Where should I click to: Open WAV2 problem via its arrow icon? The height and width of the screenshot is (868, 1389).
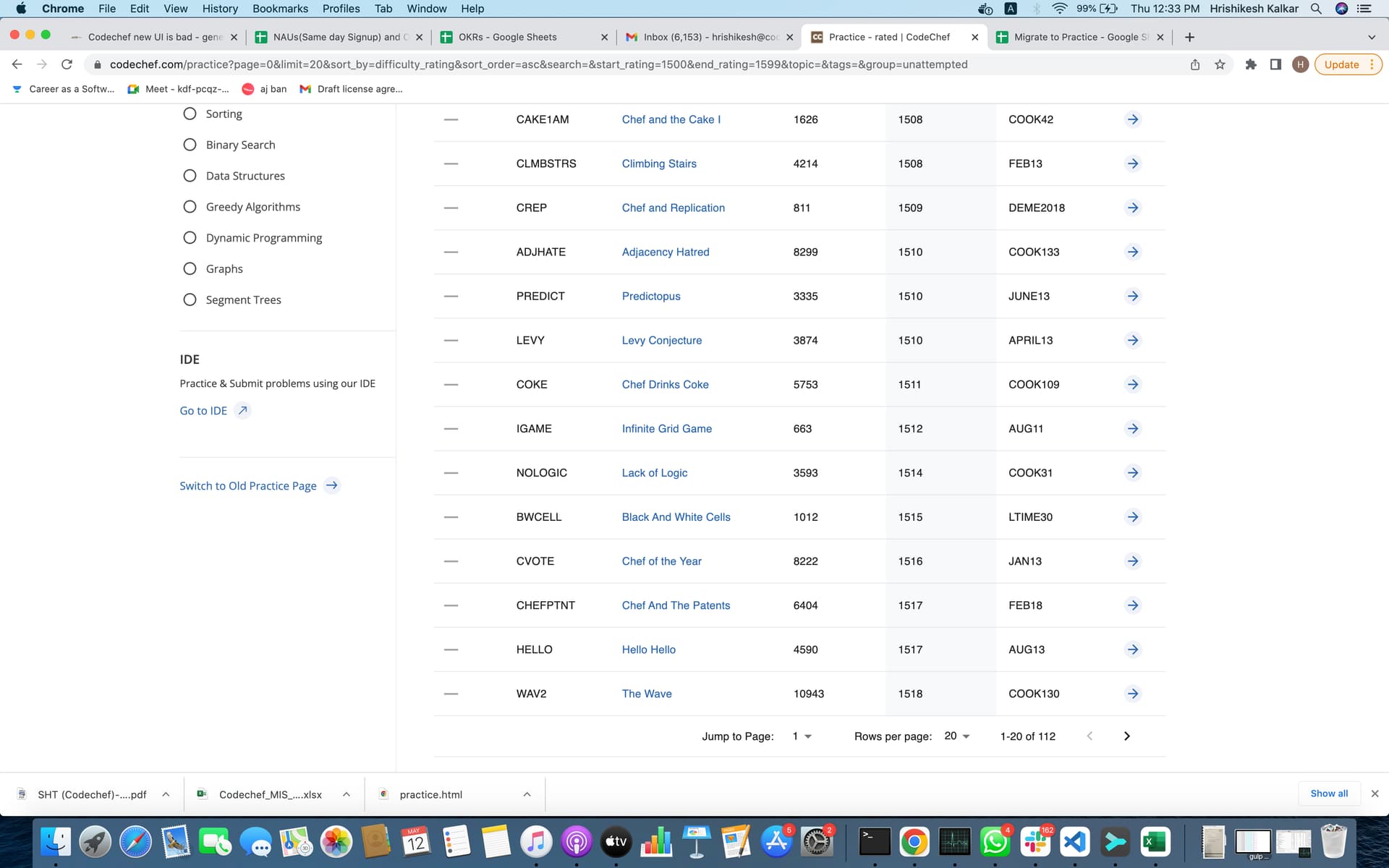click(1133, 694)
